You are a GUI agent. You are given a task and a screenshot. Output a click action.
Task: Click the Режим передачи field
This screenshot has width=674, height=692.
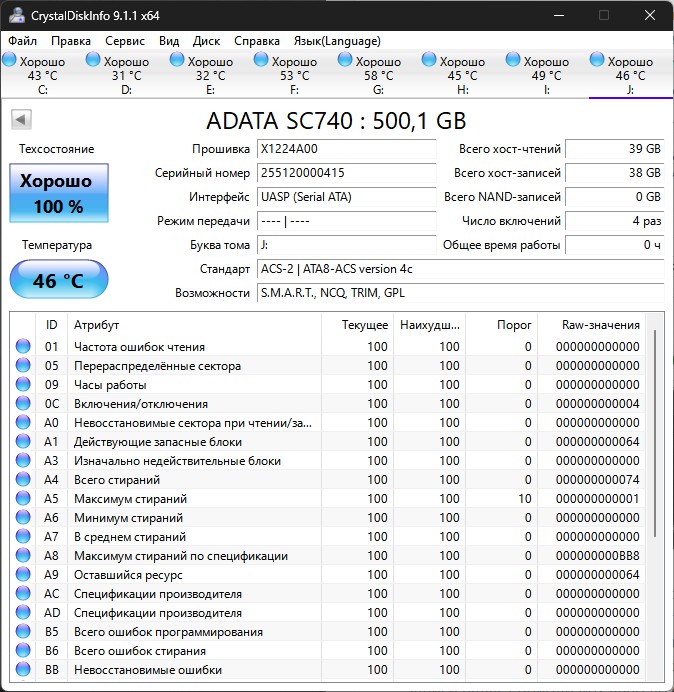[346, 221]
